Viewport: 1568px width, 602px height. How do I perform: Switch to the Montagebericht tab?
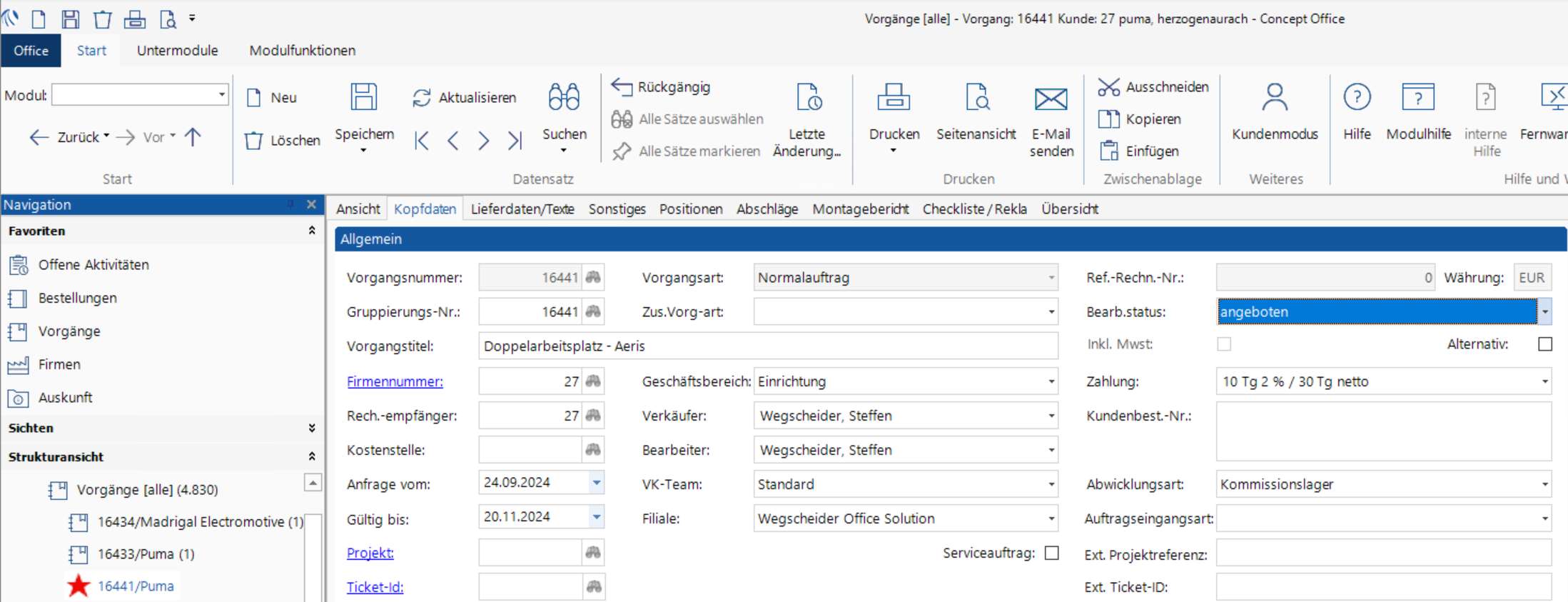click(x=860, y=209)
